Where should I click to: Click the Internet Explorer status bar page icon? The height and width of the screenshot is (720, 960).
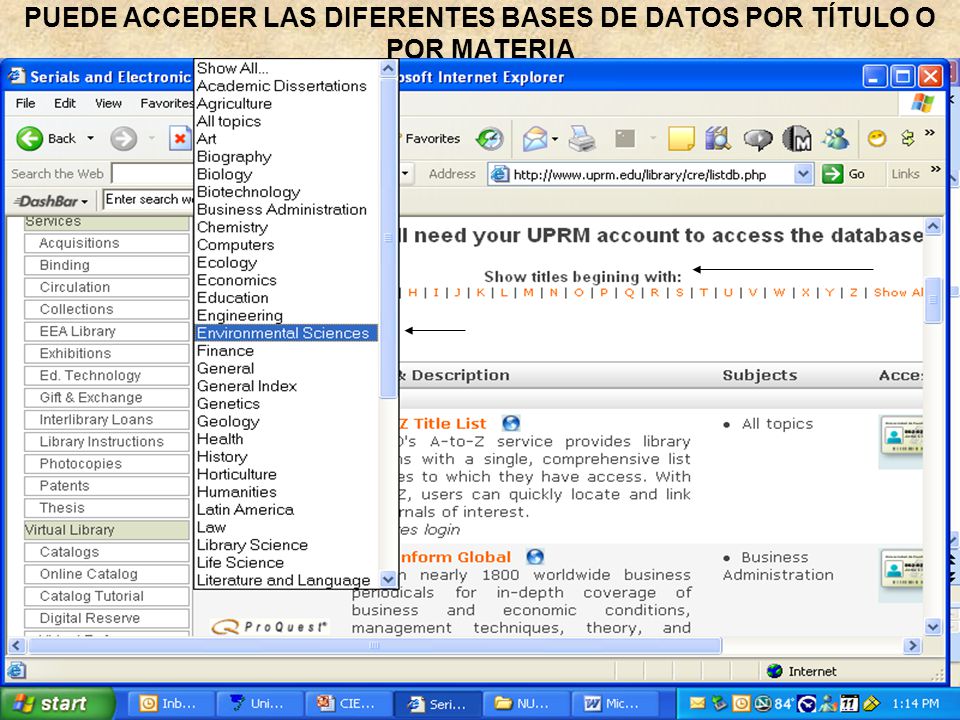pyautogui.click(x=17, y=671)
